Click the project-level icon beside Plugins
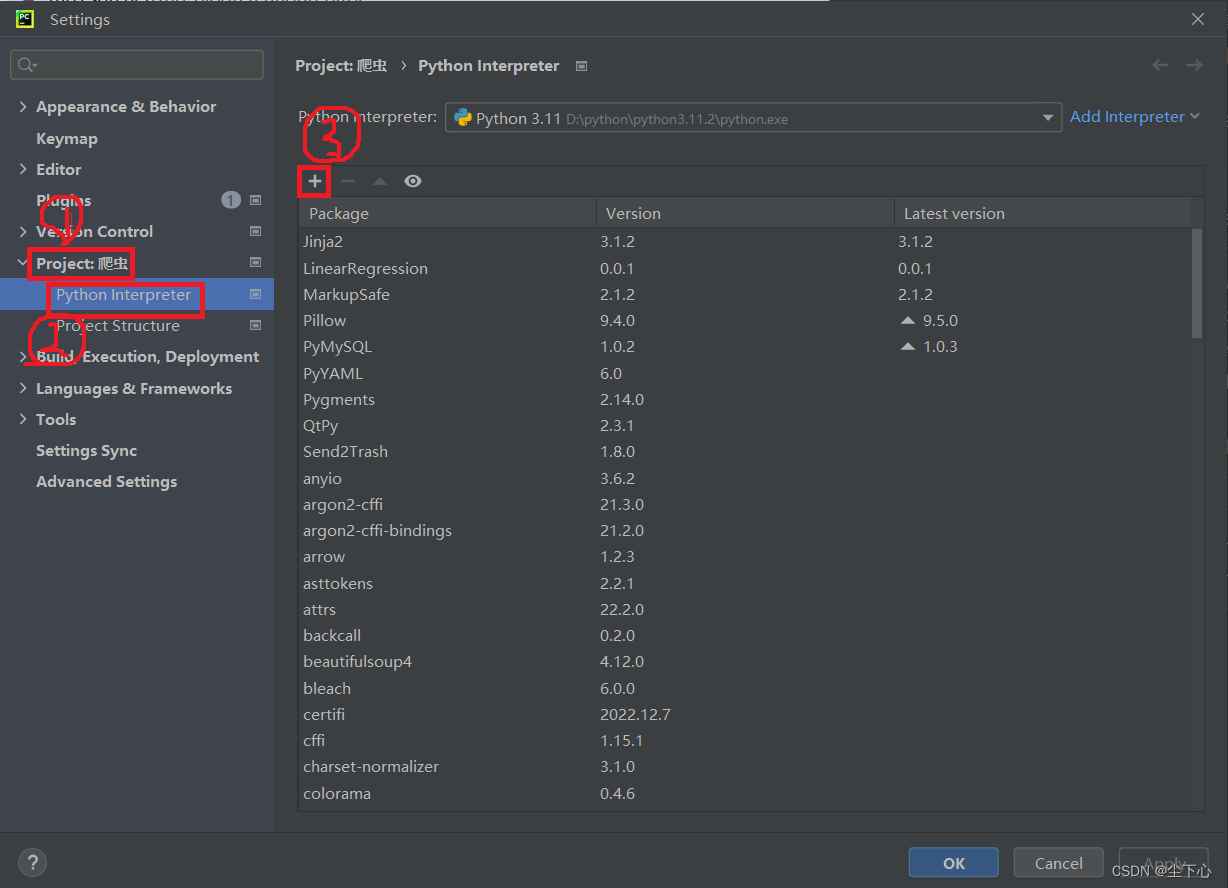This screenshot has width=1228, height=888. (x=255, y=200)
